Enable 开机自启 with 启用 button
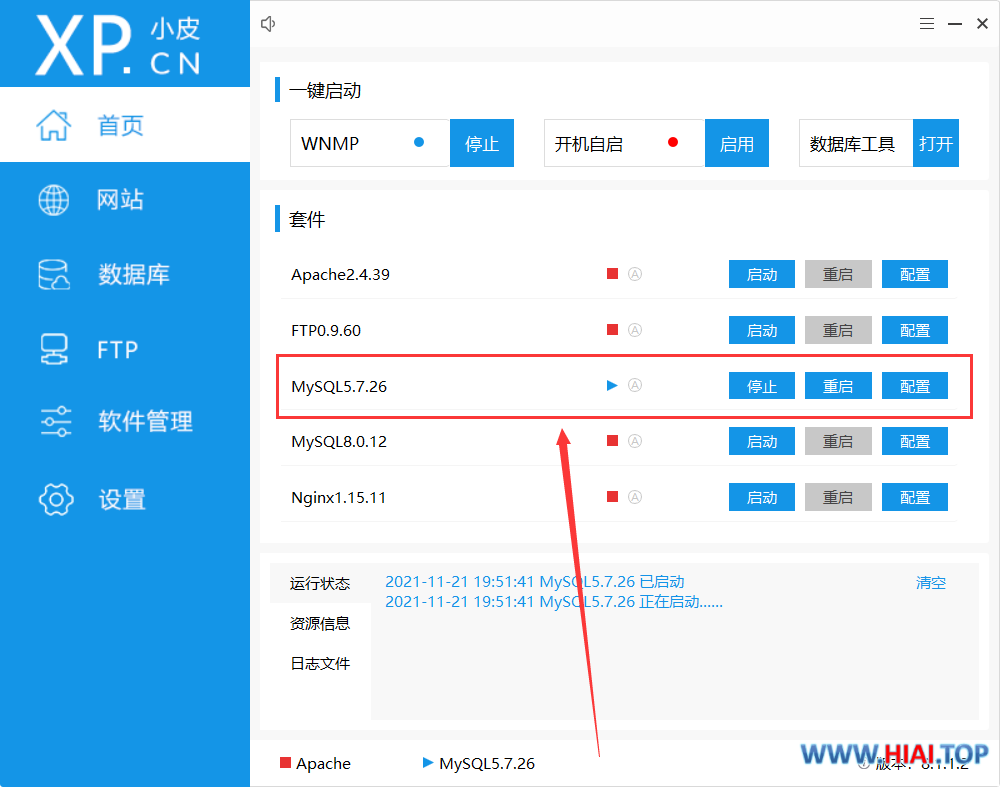Screen dimensions: 1000x787 [x=737, y=143]
